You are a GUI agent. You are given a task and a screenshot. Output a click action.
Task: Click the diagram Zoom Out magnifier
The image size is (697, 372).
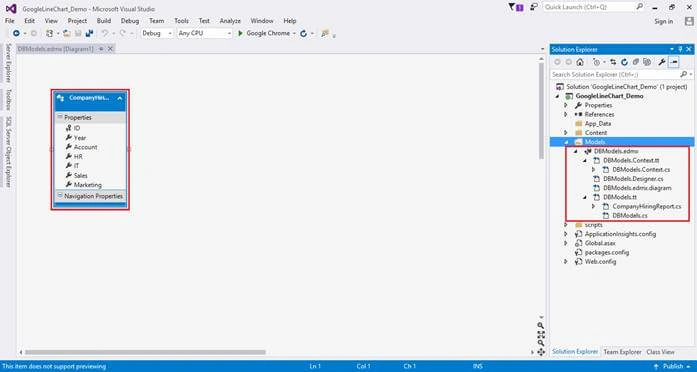coord(541,343)
